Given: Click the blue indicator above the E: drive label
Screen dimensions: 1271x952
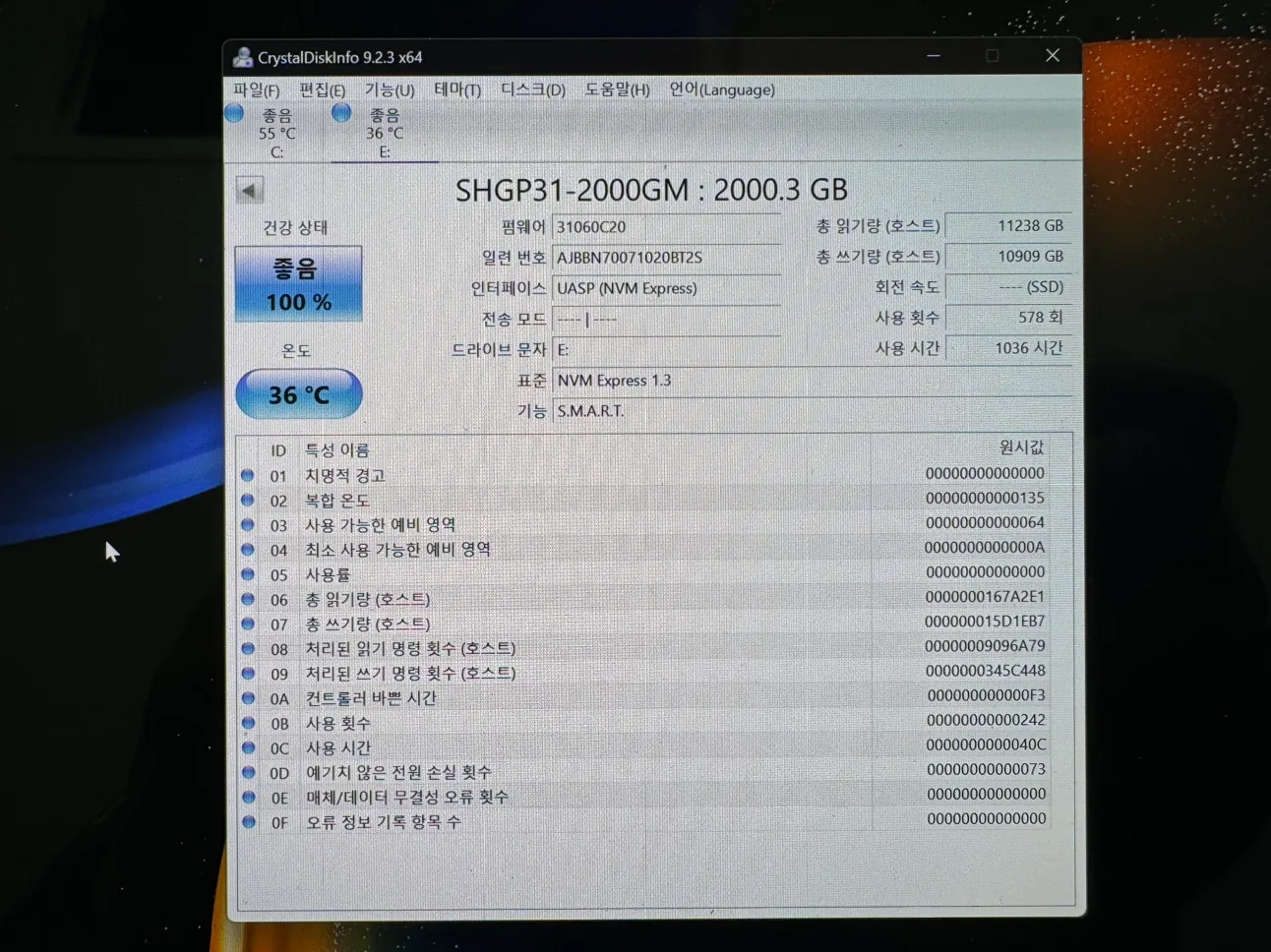Looking at the screenshot, I should [x=340, y=113].
